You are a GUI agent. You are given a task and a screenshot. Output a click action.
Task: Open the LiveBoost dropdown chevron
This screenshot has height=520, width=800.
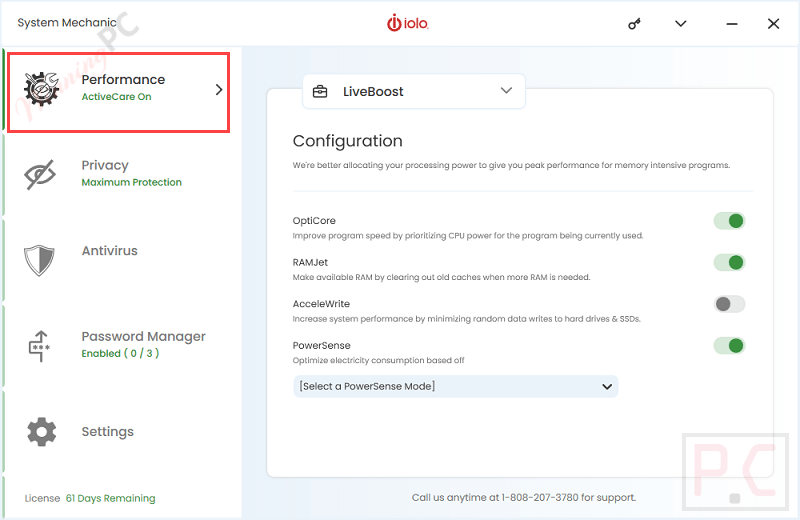pos(506,91)
